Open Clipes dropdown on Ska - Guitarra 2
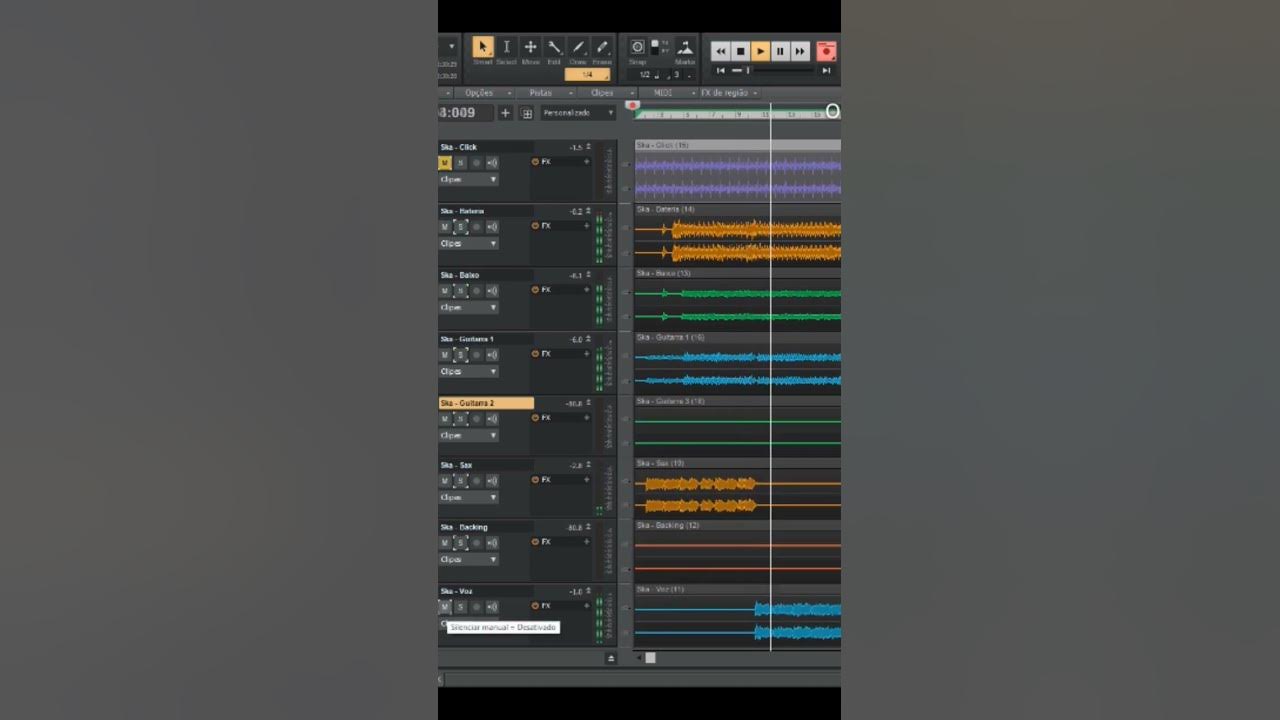Viewport: 1280px width, 720px height. 468,436
